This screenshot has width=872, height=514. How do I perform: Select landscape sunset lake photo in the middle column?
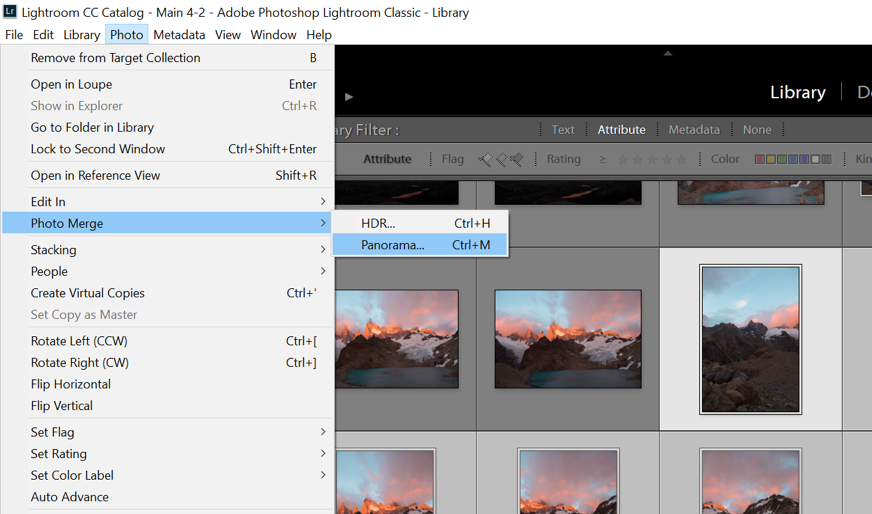568,339
